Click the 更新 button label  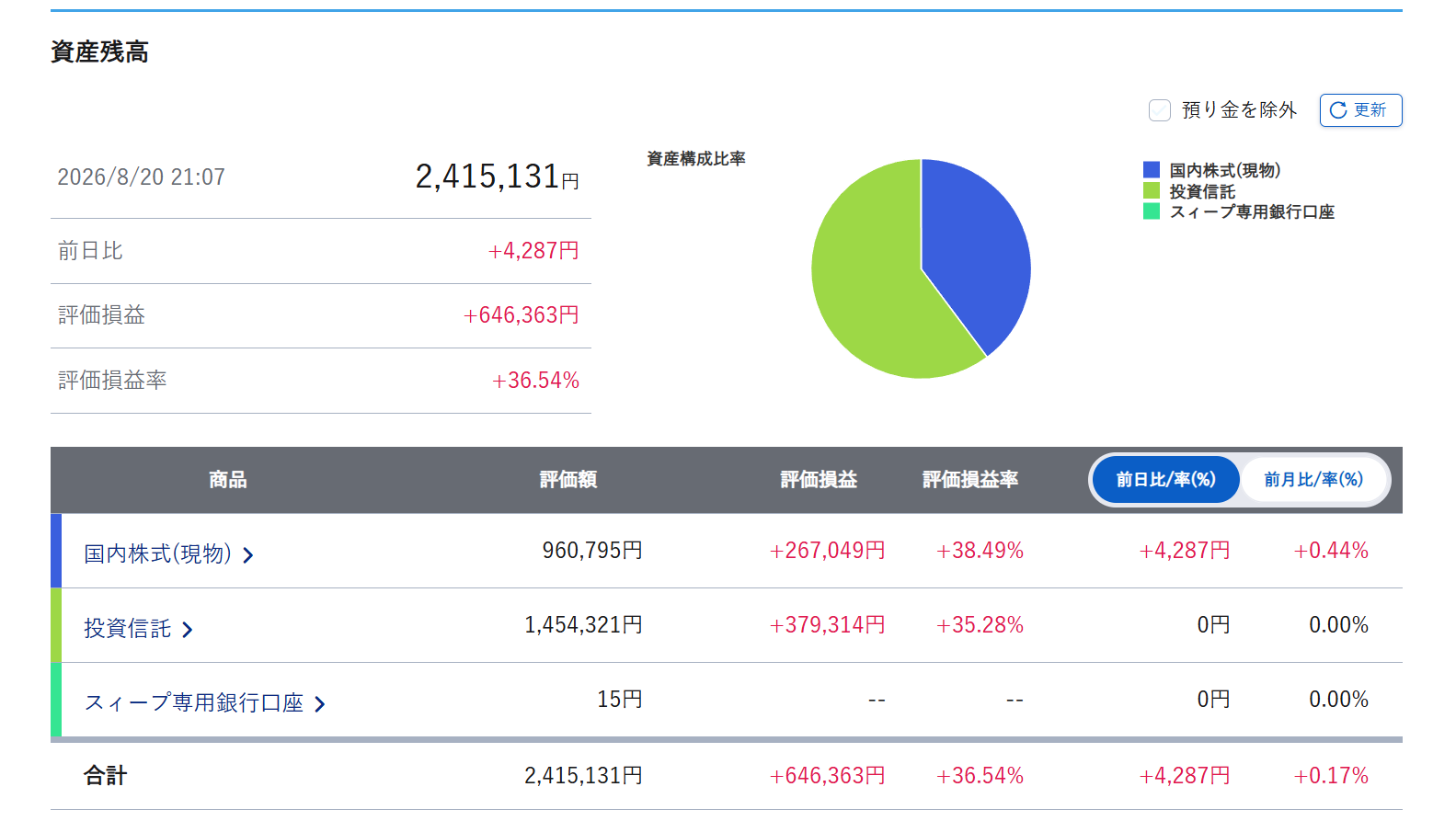tap(1370, 110)
